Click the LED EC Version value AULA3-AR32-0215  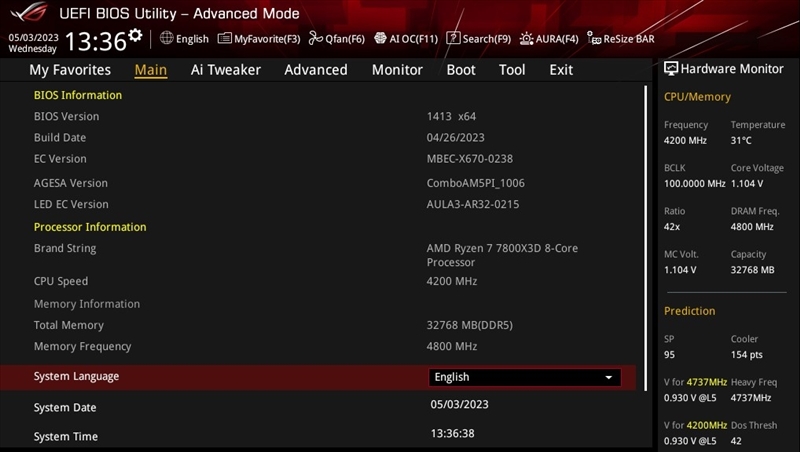[473, 205]
